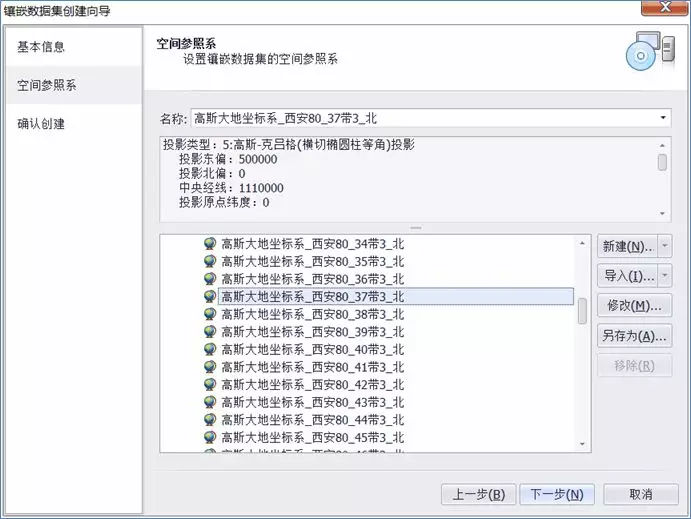Viewport: 691px width, 519px height.
Task: Click globe icon beside 西安80_38带3_北
Action: (210, 314)
